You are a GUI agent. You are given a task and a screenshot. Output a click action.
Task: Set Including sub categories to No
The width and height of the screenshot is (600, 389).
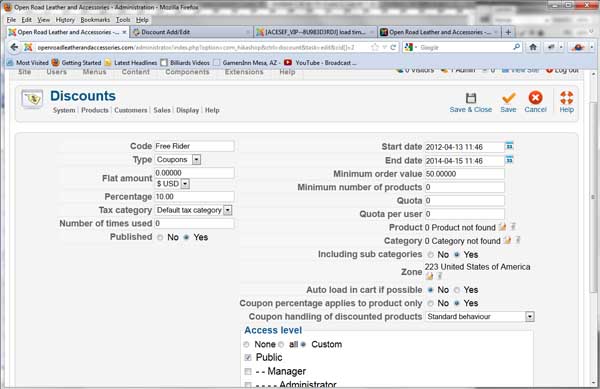(x=430, y=255)
